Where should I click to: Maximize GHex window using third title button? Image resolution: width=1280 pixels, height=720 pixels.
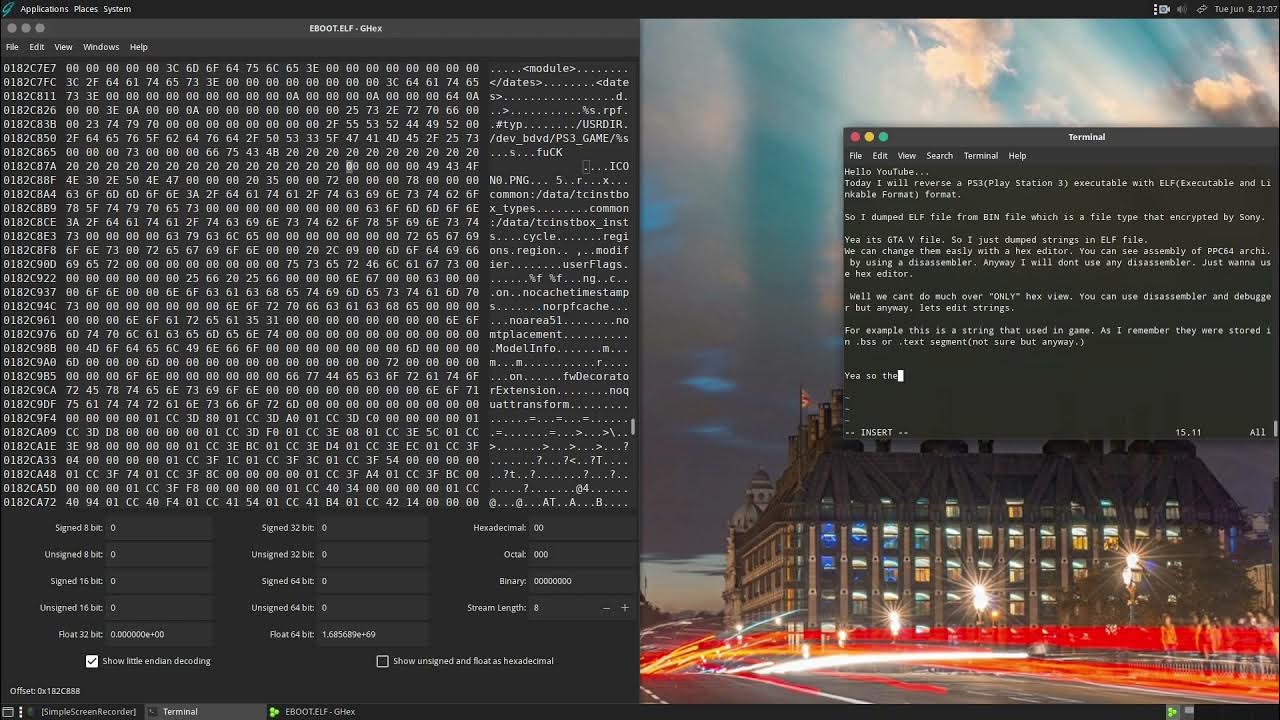(40, 28)
